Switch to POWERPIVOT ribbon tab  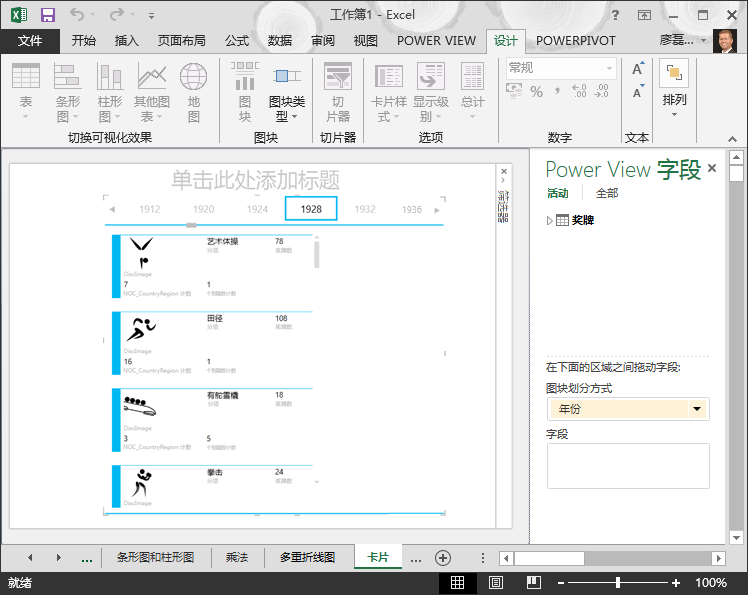pyautogui.click(x=576, y=41)
